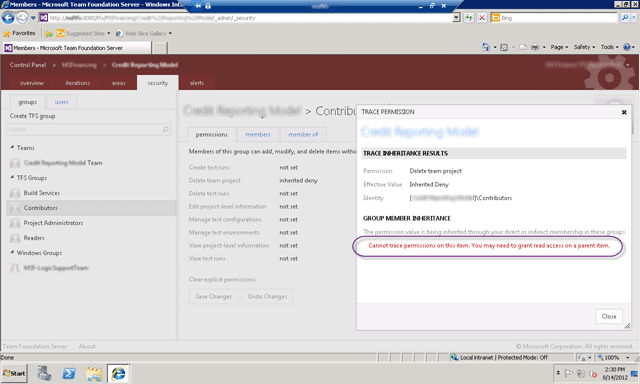Click the Close button in the dialog
The height and width of the screenshot is (384, 640).
(609, 316)
